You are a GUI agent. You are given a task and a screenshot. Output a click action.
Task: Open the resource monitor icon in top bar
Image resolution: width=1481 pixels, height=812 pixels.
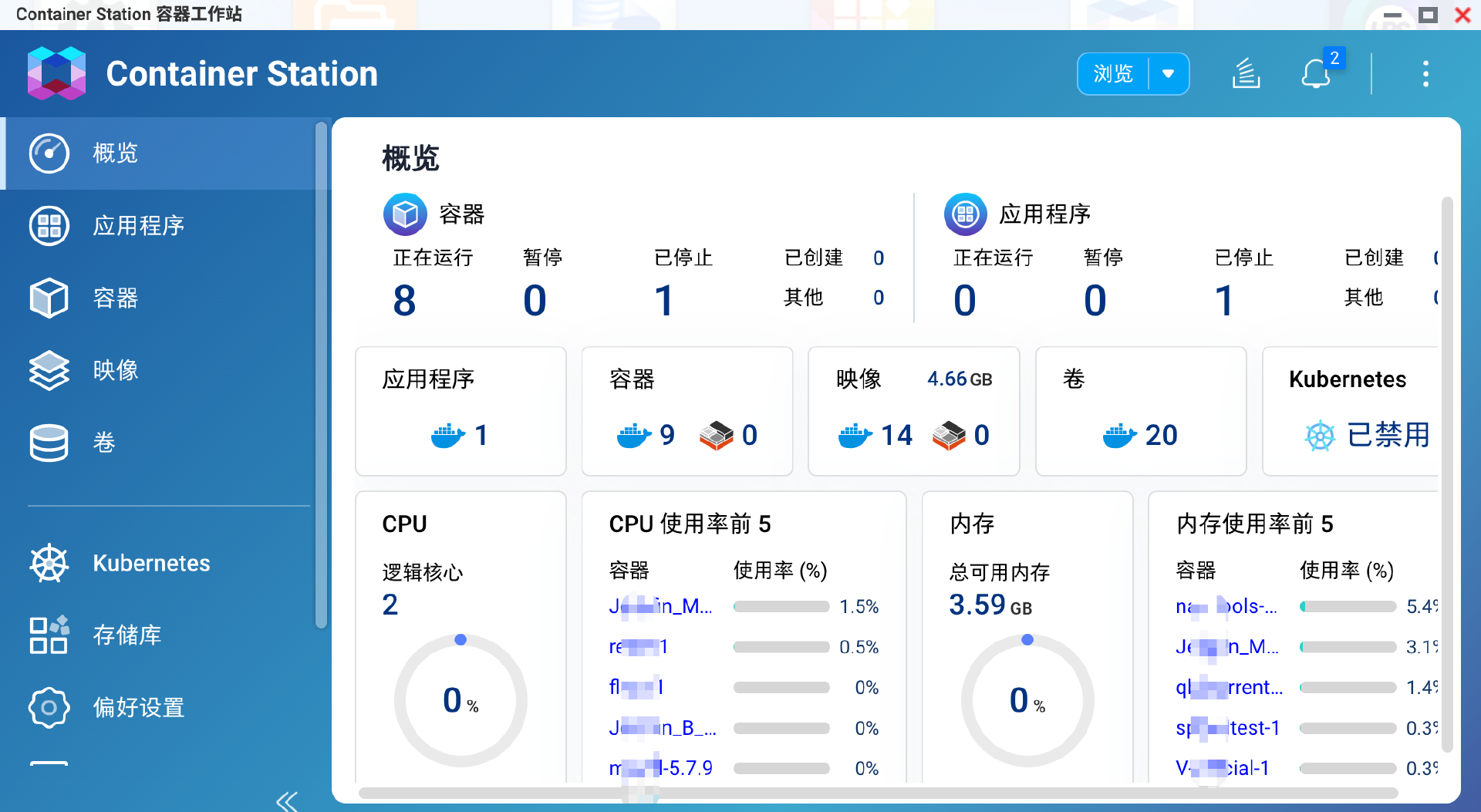pyautogui.click(x=1247, y=74)
